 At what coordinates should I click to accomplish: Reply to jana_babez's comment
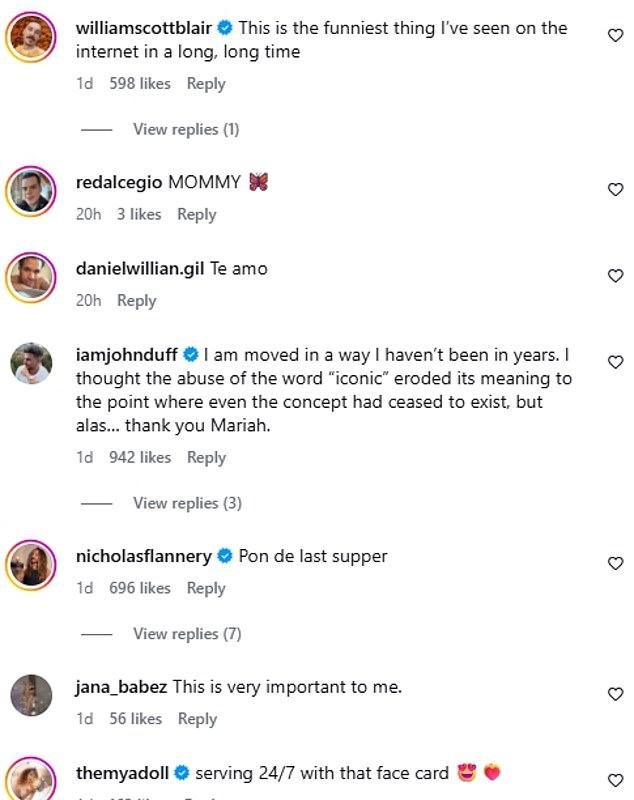[197, 719]
